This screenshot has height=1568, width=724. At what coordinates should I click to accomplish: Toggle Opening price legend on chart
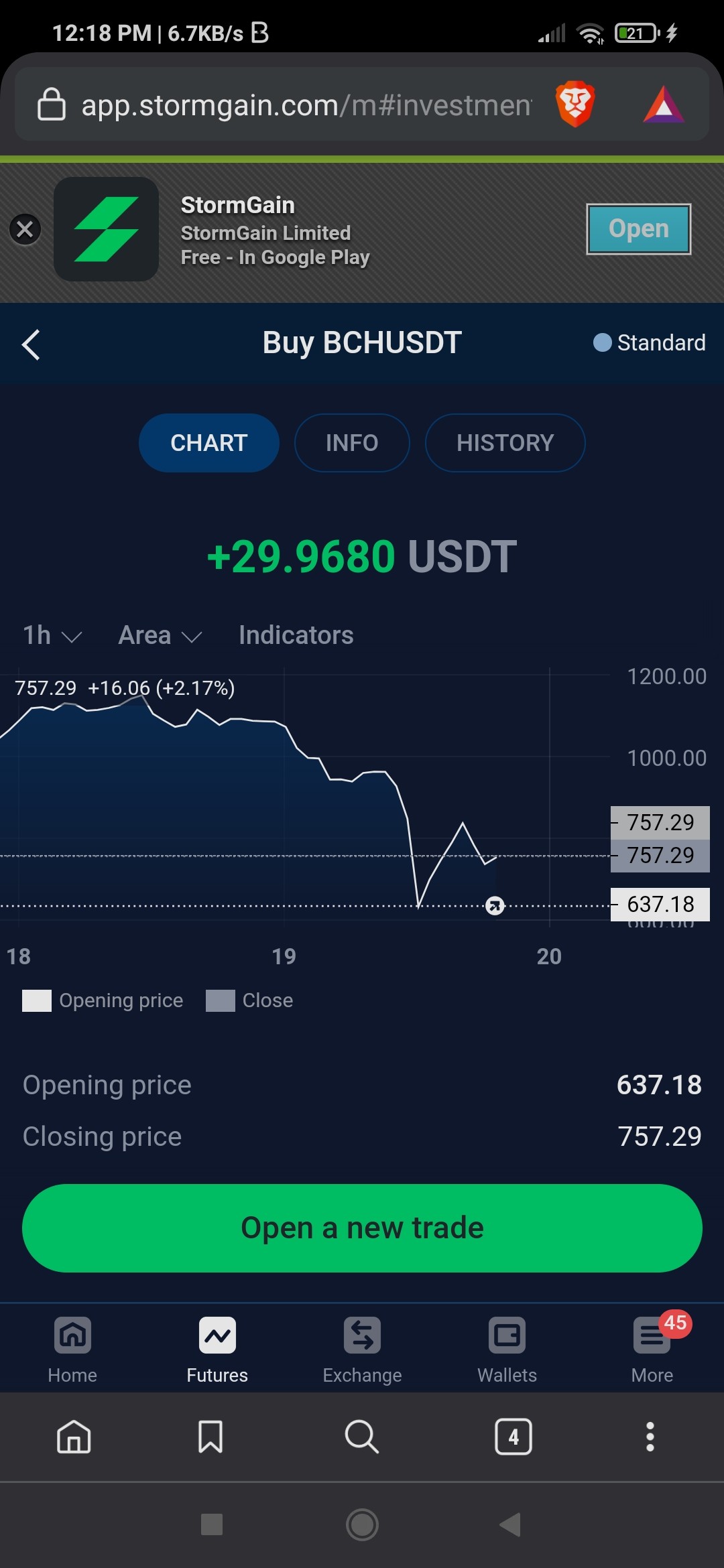tap(103, 1000)
